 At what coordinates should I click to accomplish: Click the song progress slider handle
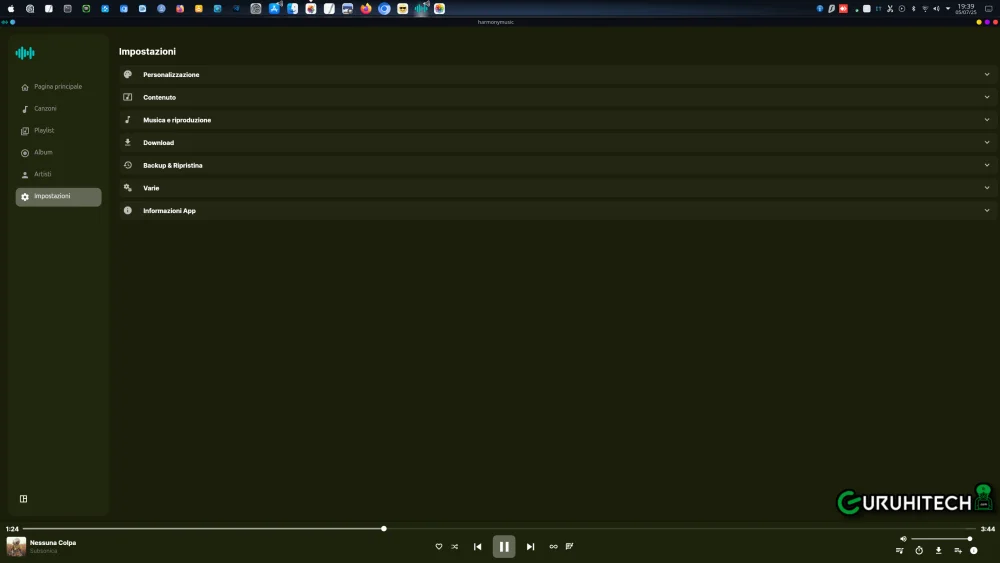coord(384,528)
